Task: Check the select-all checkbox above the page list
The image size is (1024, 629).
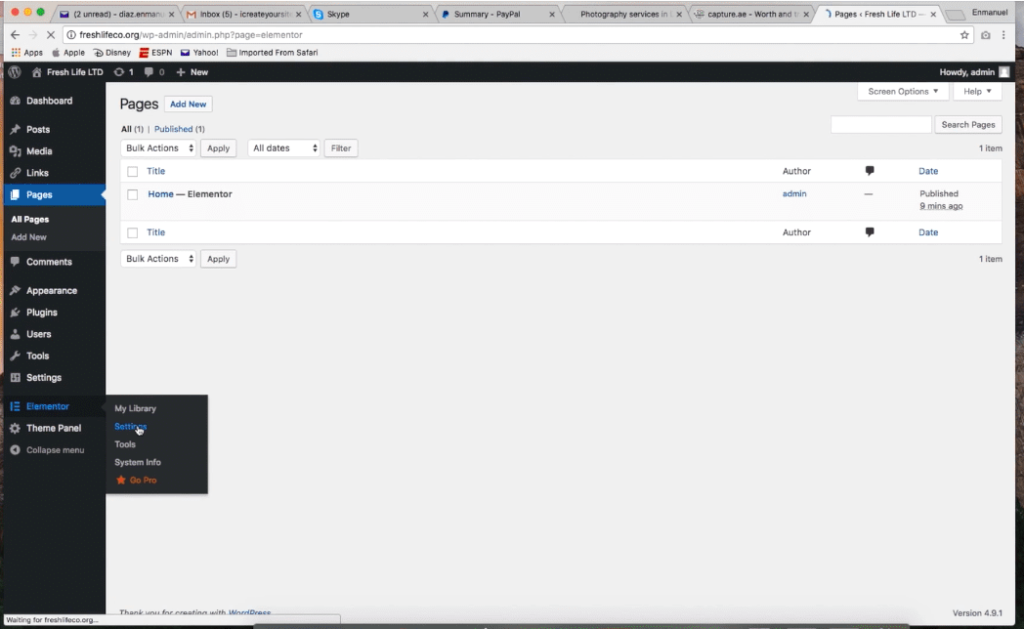Action: point(135,170)
